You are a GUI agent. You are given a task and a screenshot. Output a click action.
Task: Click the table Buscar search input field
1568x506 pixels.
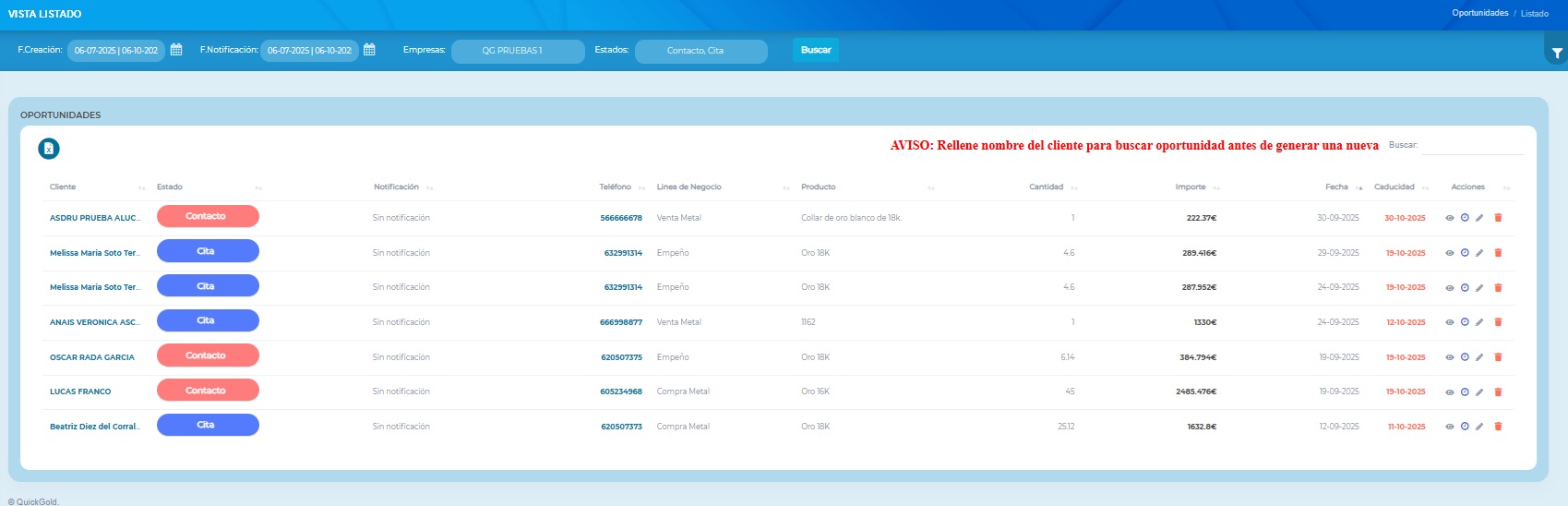(x=1472, y=146)
